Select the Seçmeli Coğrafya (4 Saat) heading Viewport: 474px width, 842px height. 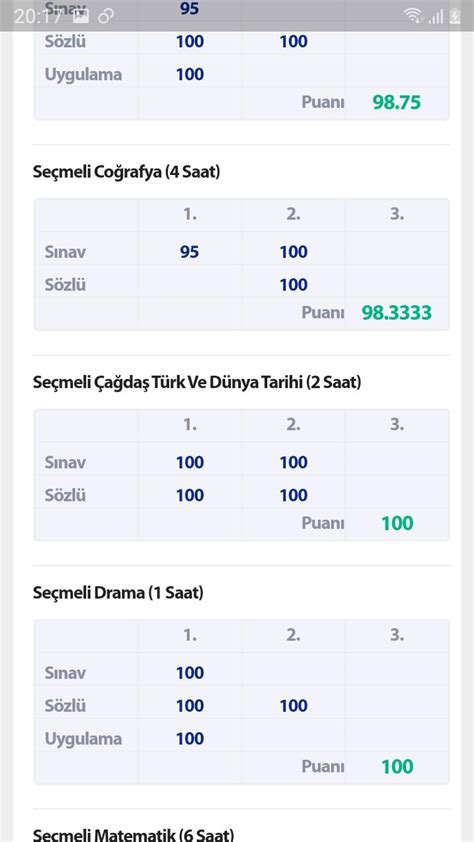pyautogui.click(x=127, y=172)
